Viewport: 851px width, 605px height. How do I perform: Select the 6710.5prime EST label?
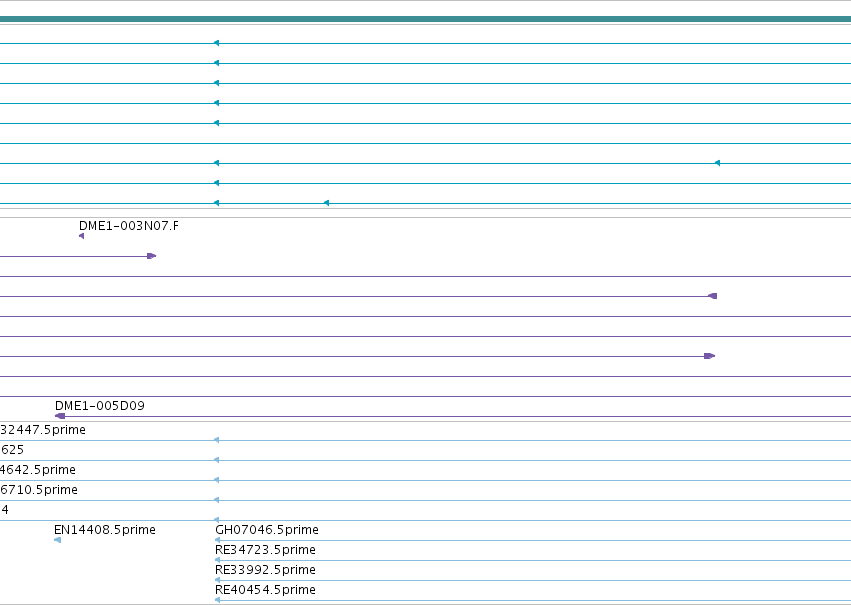[39, 490]
